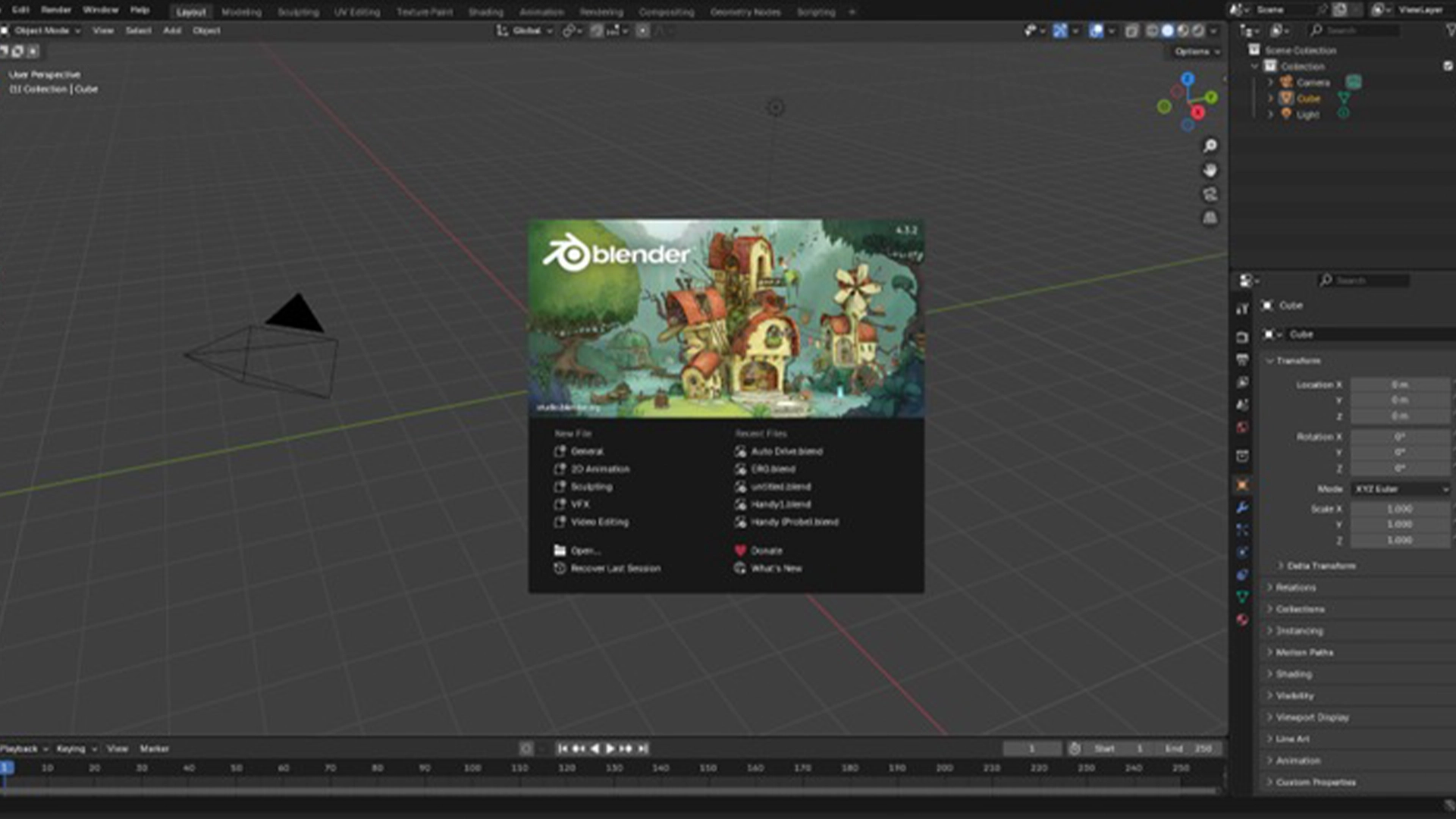Open the Scene properties tab icon
1456x819 pixels.
pos(1242,405)
